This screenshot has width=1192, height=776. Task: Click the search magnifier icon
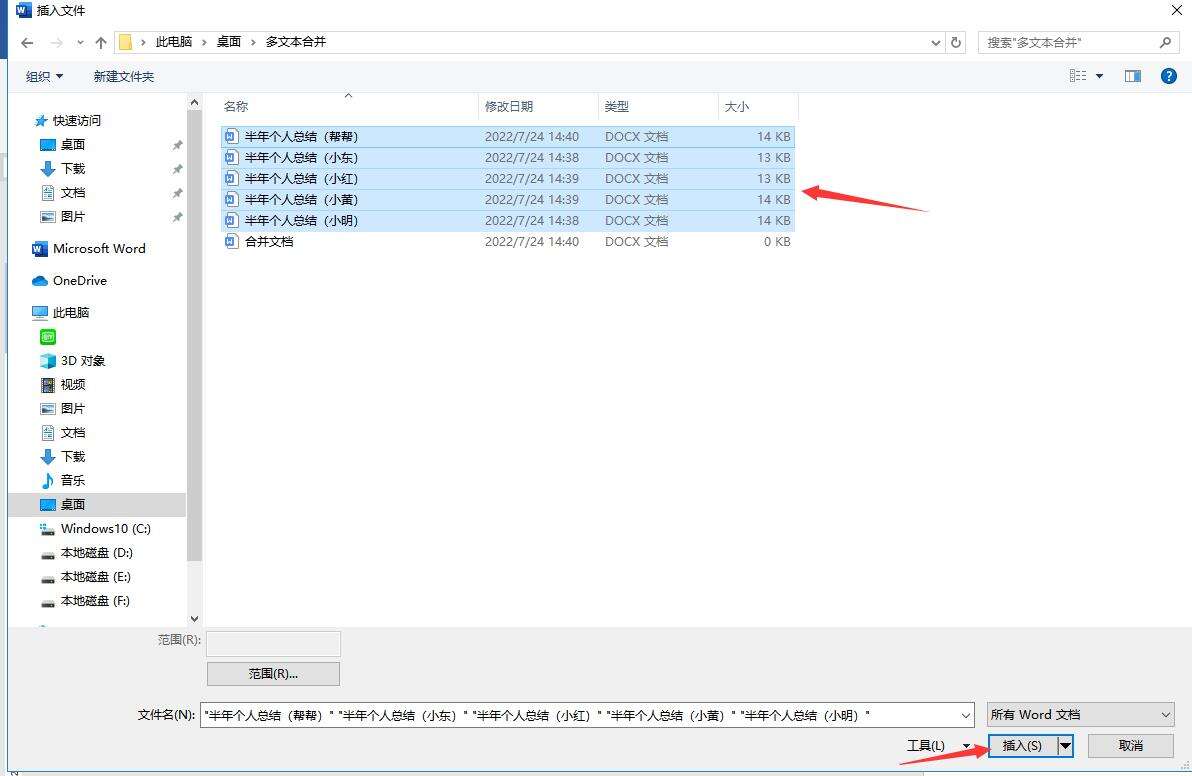1165,42
